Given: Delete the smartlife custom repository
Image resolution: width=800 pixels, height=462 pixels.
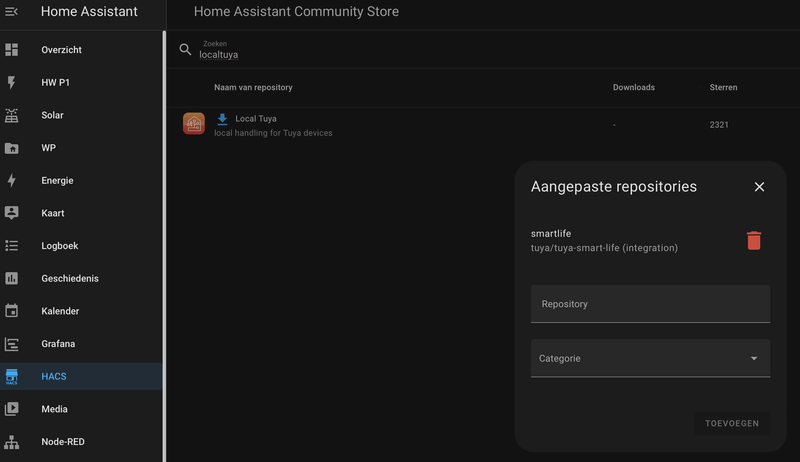Looking at the screenshot, I should [x=754, y=240].
